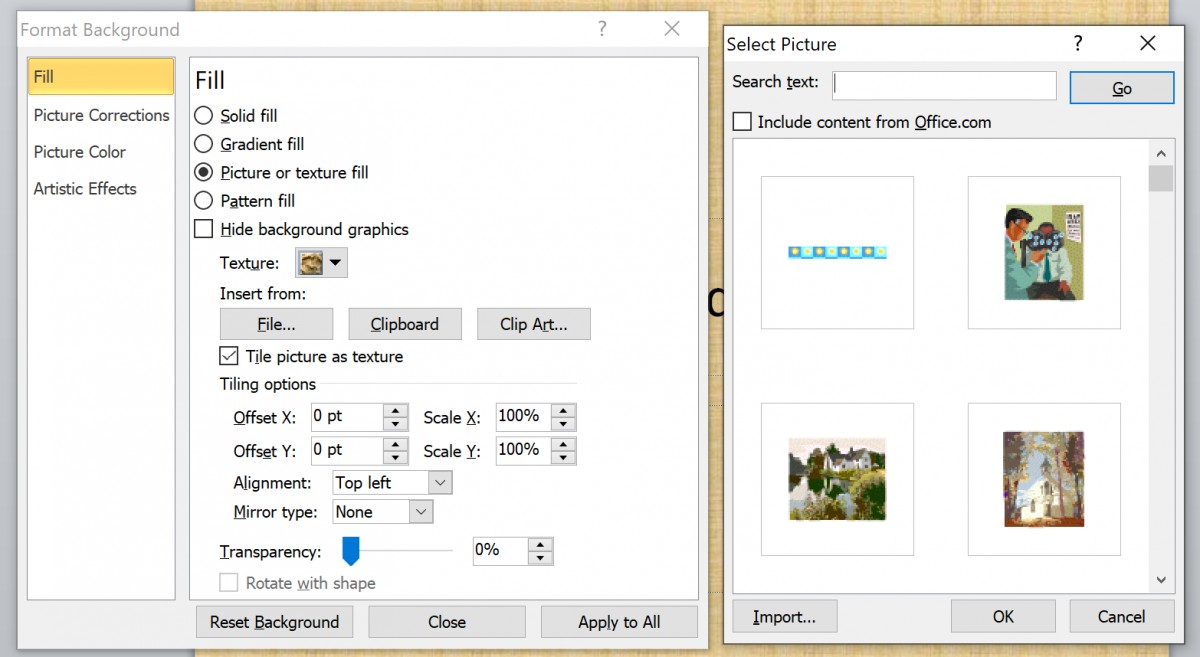Image resolution: width=1200 pixels, height=657 pixels.
Task: Switch to the Picture Color panel
Action: 79,152
